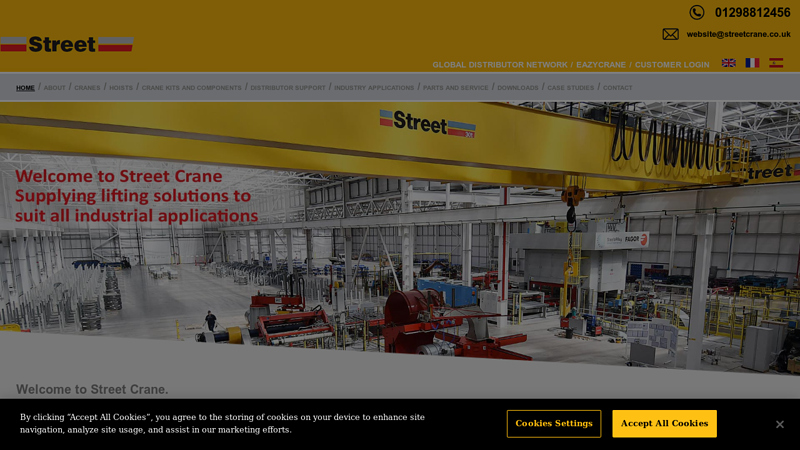Go to Customer Login

(672, 65)
